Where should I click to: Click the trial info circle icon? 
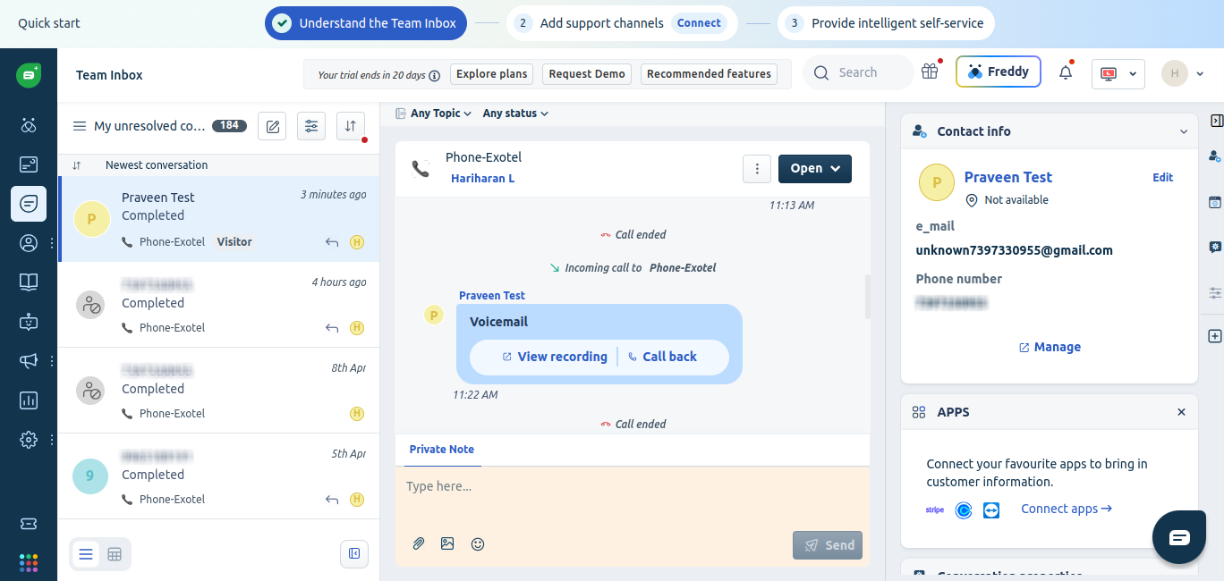(x=434, y=75)
